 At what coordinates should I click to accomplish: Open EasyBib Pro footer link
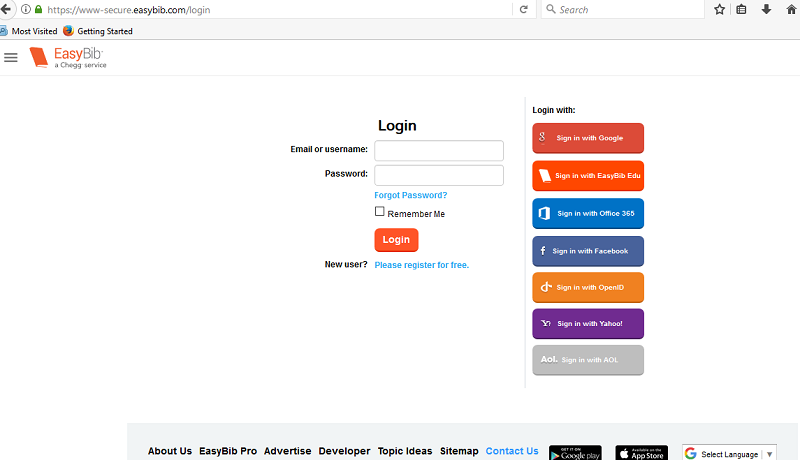pos(228,451)
